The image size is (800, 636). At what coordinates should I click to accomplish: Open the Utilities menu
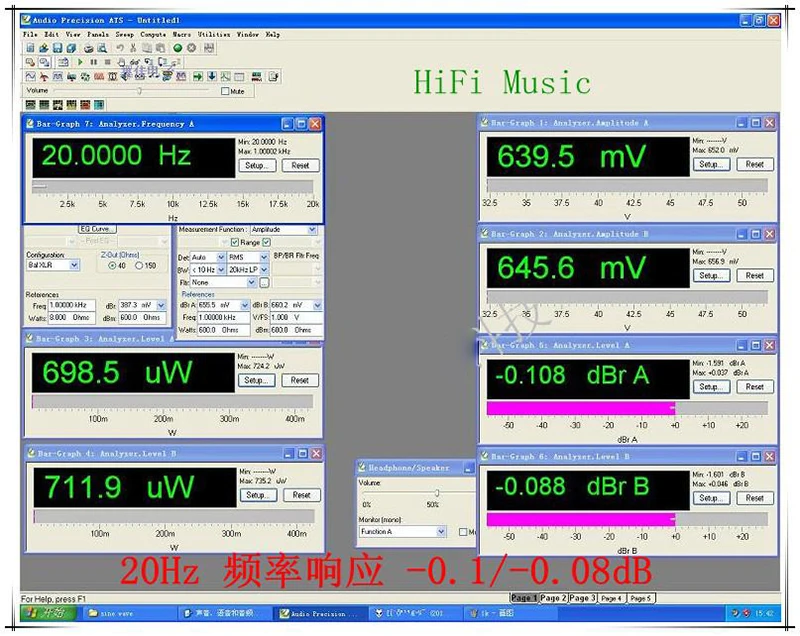[214, 35]
